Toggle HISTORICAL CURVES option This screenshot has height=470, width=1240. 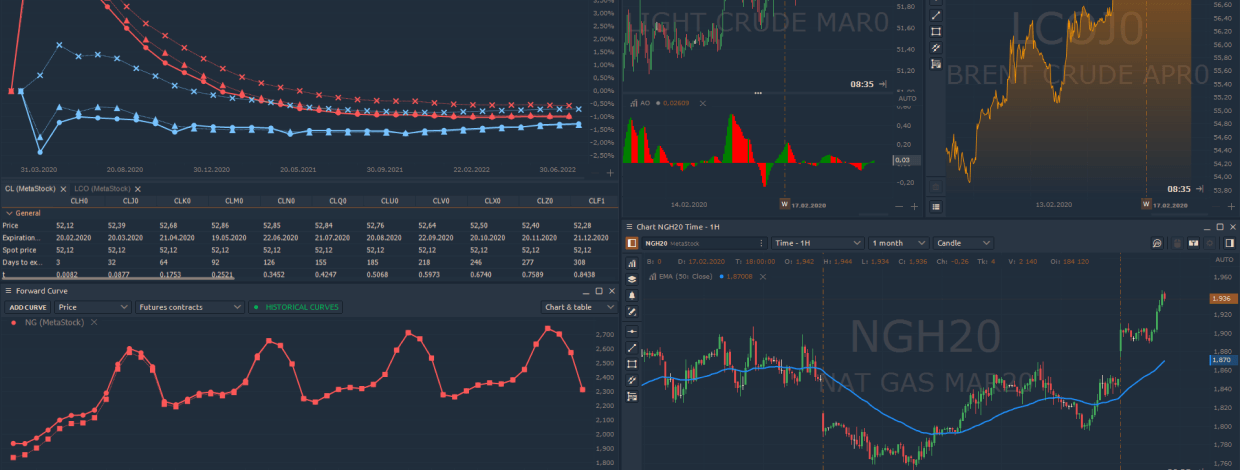tap(295, 307)
